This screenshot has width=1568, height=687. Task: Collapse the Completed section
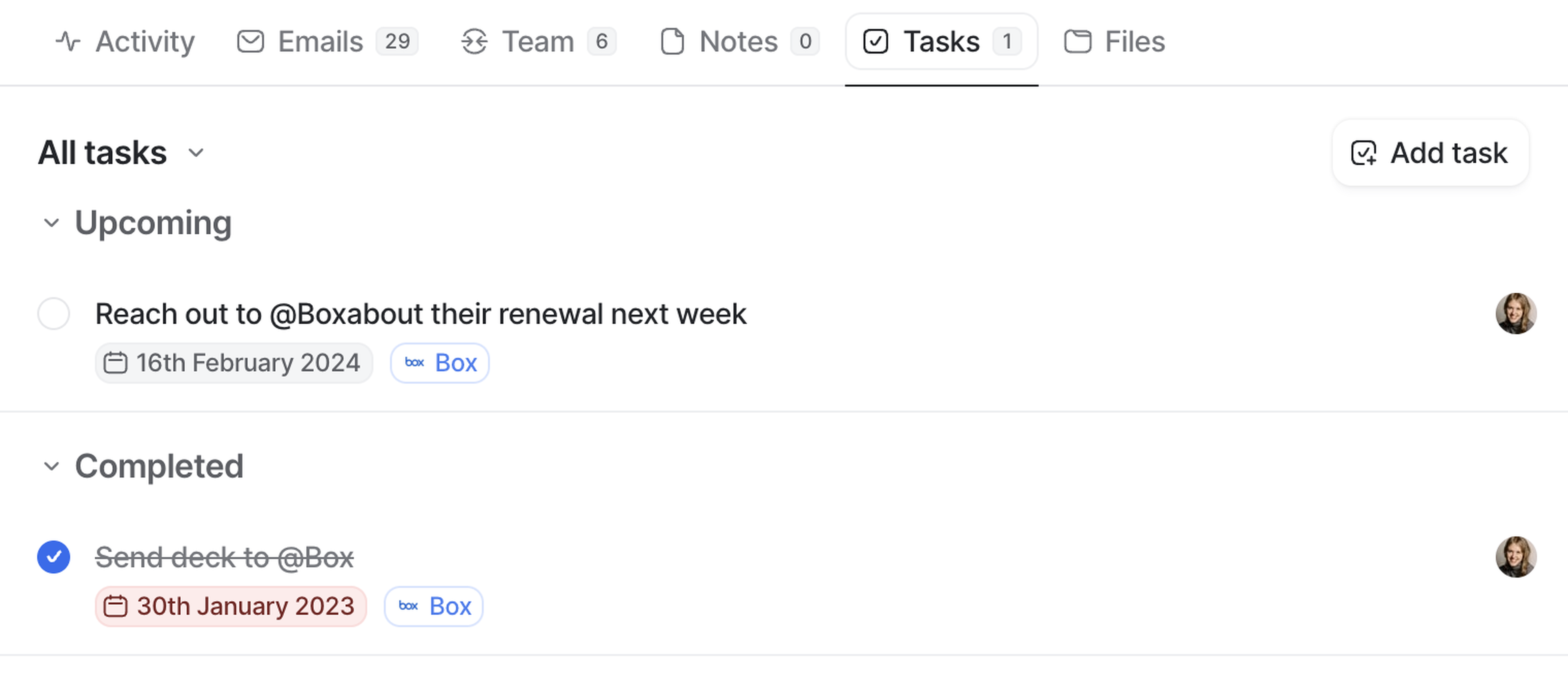(x=52, y=467)
